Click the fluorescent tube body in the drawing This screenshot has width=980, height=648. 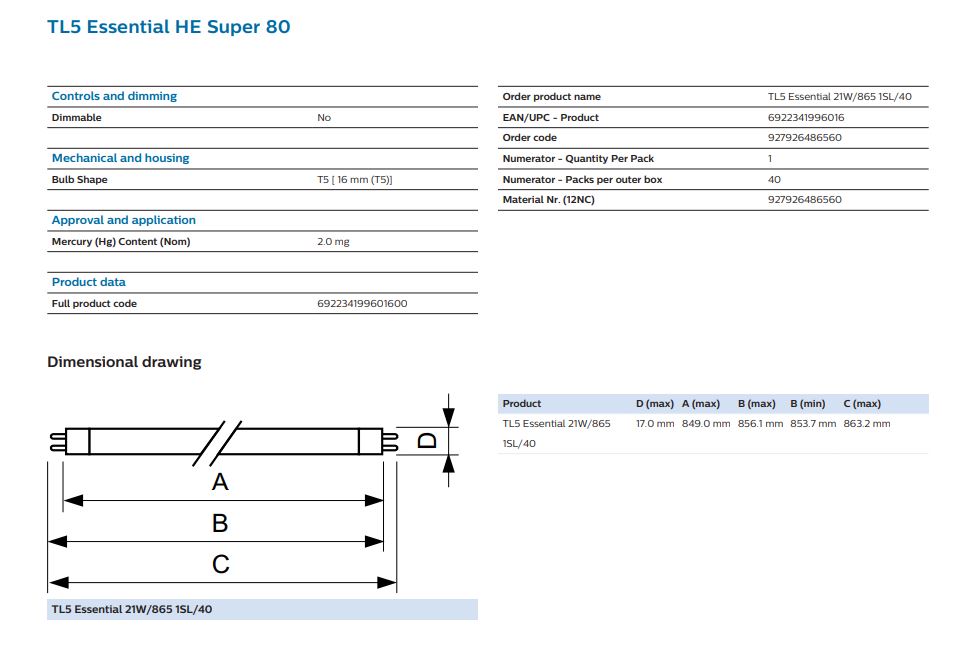(224, 441)
